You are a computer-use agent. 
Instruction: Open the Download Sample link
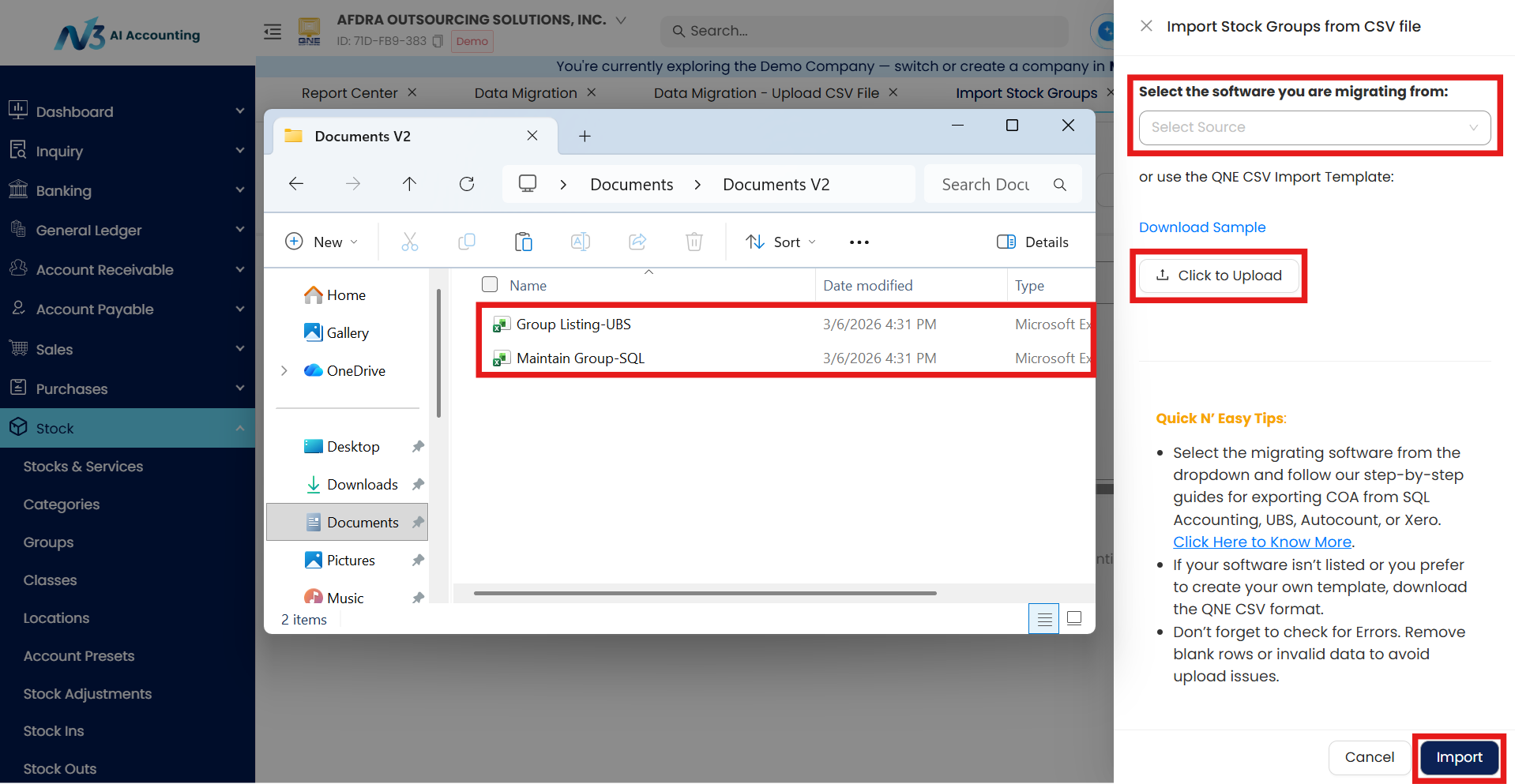(1202, 227)
